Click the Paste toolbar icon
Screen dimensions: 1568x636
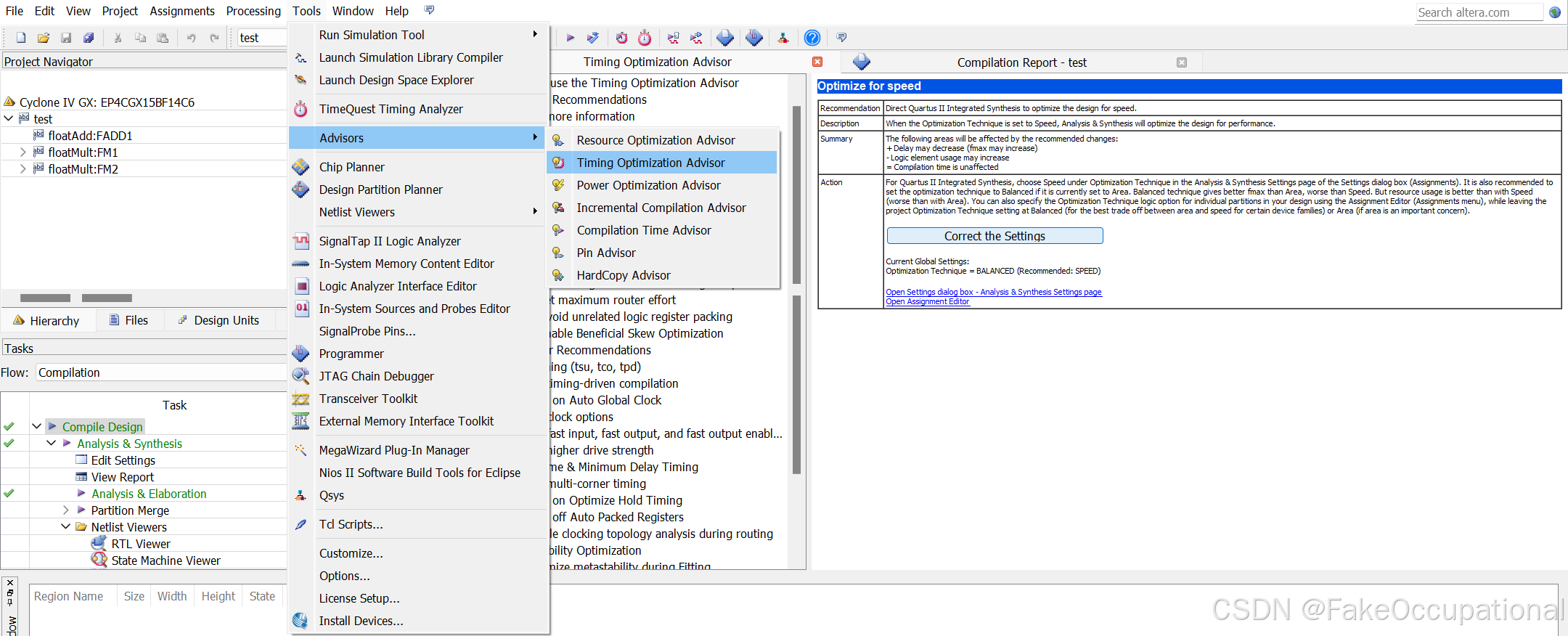163,38
